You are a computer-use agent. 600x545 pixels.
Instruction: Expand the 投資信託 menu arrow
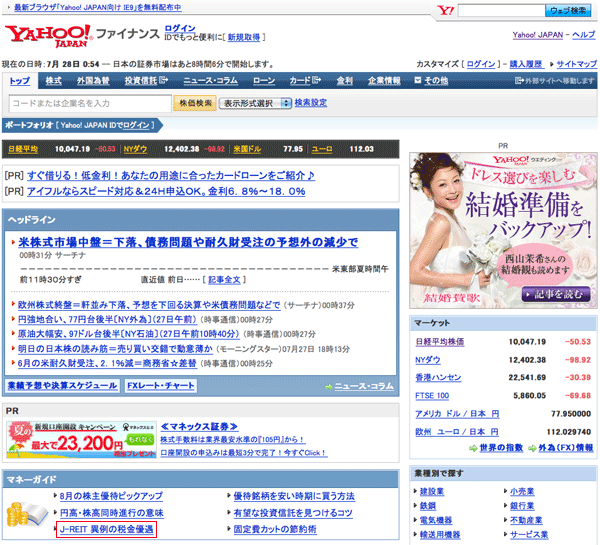(168, 80)
